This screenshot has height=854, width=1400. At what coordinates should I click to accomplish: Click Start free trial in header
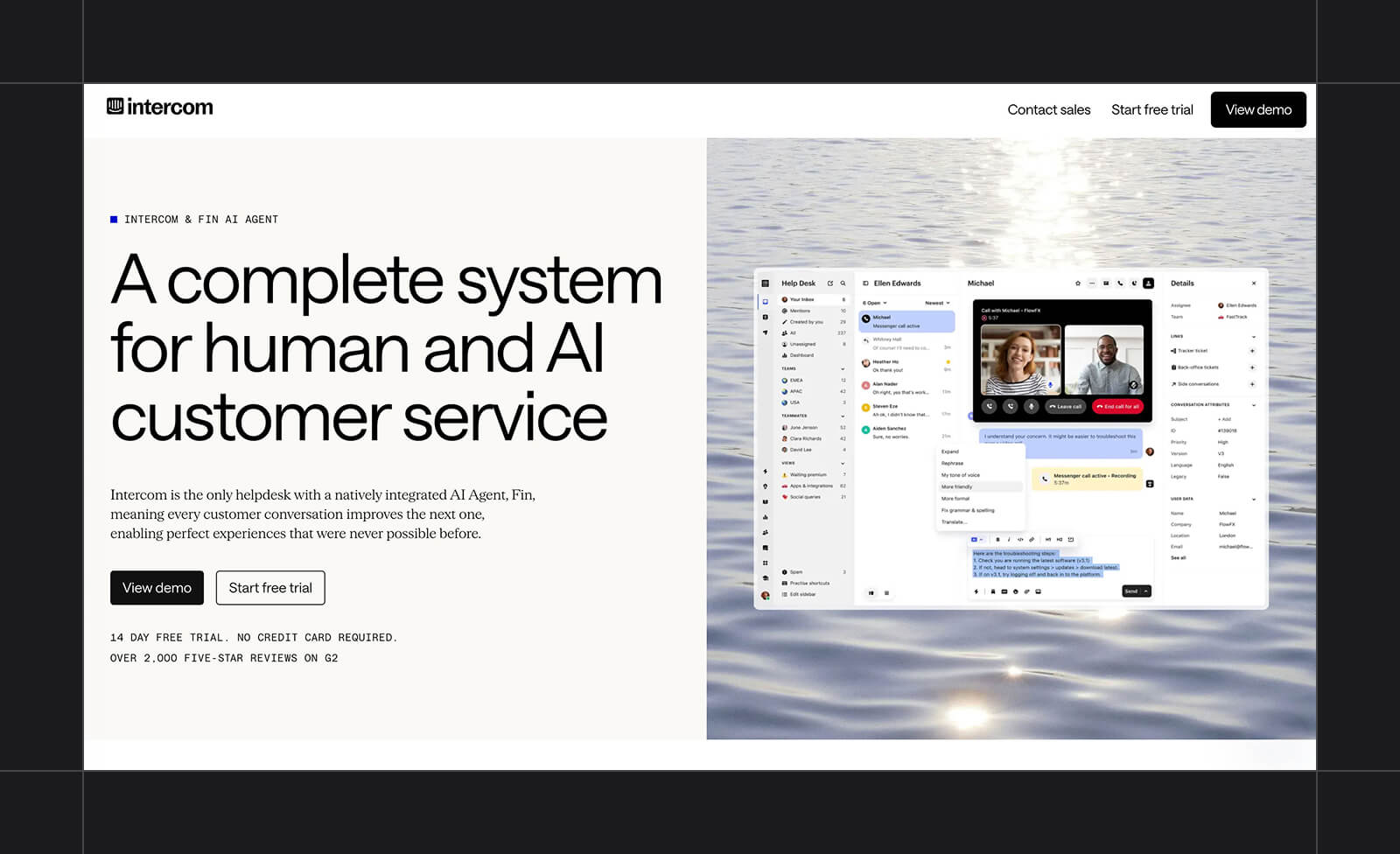click(1151, 109)
